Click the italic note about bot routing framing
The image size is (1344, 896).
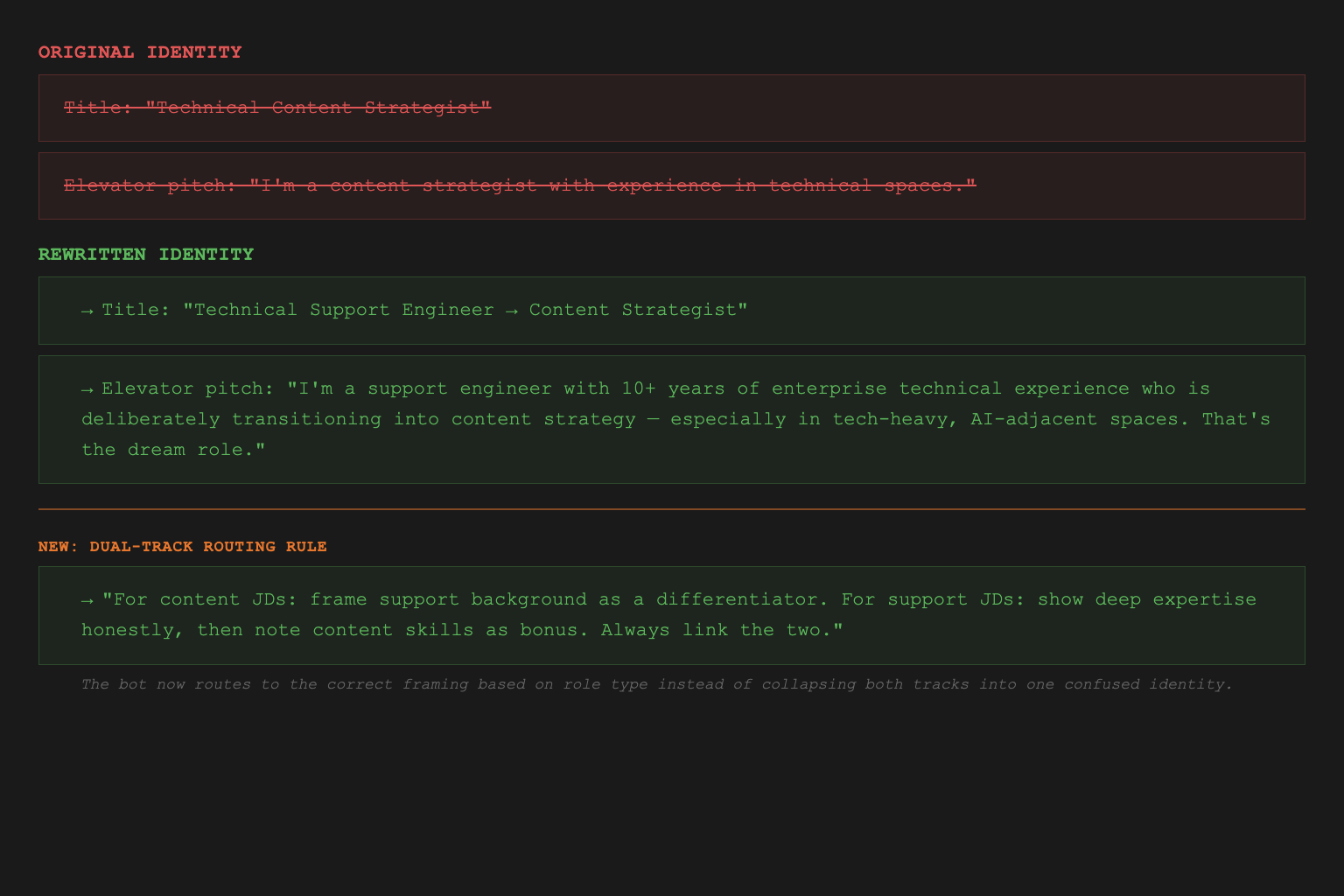[656, 684]
